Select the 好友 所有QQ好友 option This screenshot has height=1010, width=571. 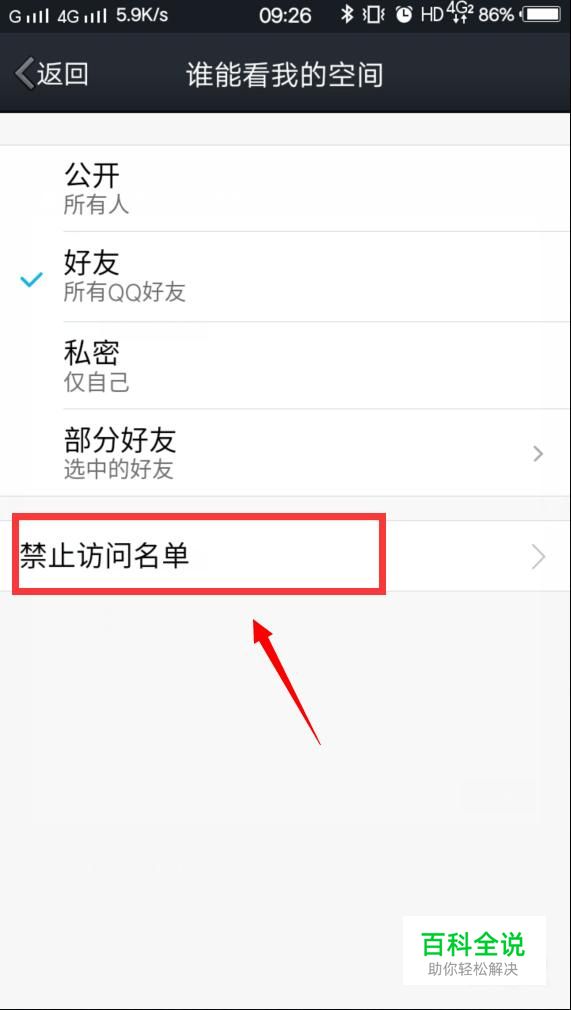tap(286, 277)
